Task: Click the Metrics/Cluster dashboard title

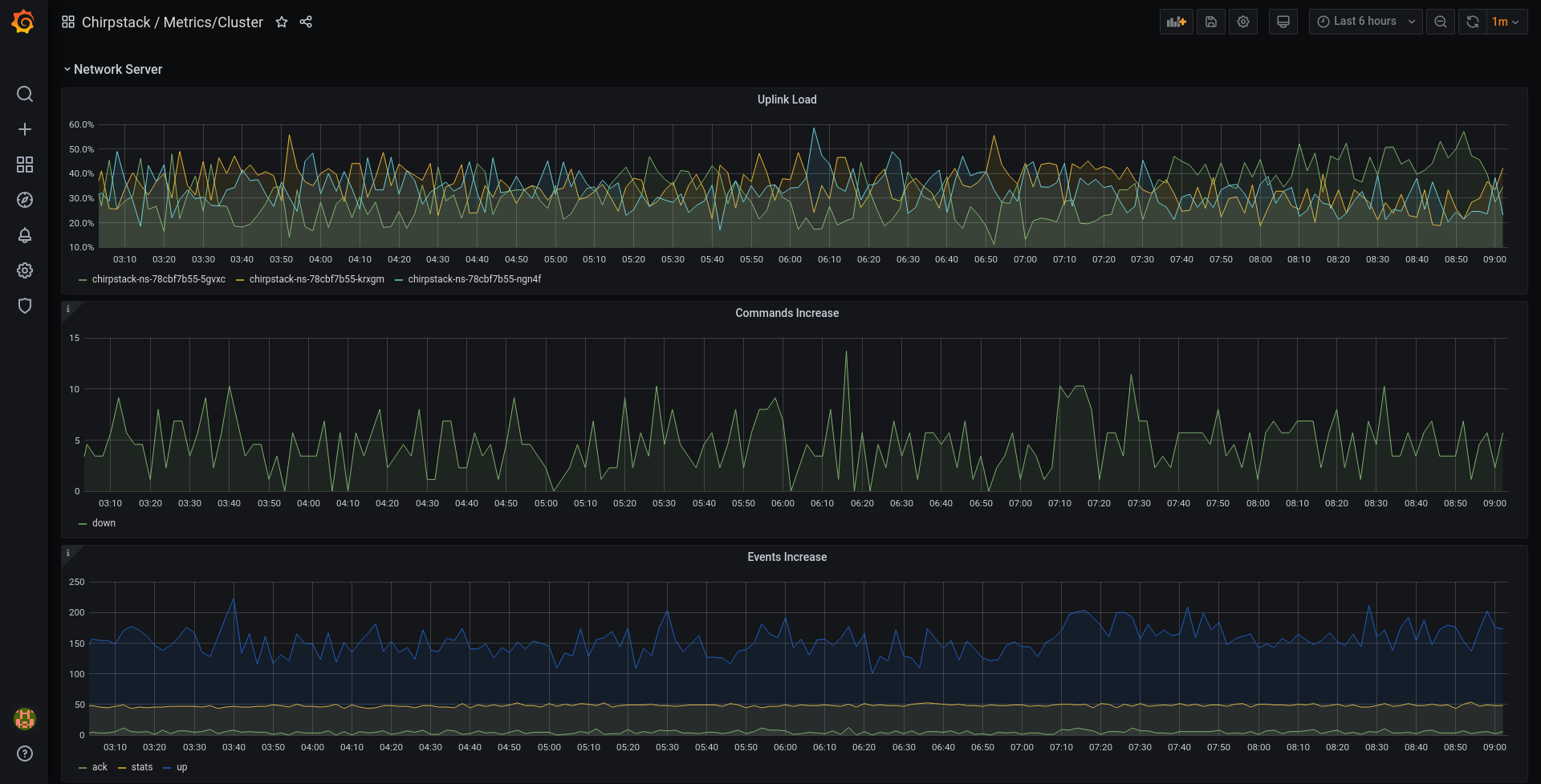Action: (213, 22)
